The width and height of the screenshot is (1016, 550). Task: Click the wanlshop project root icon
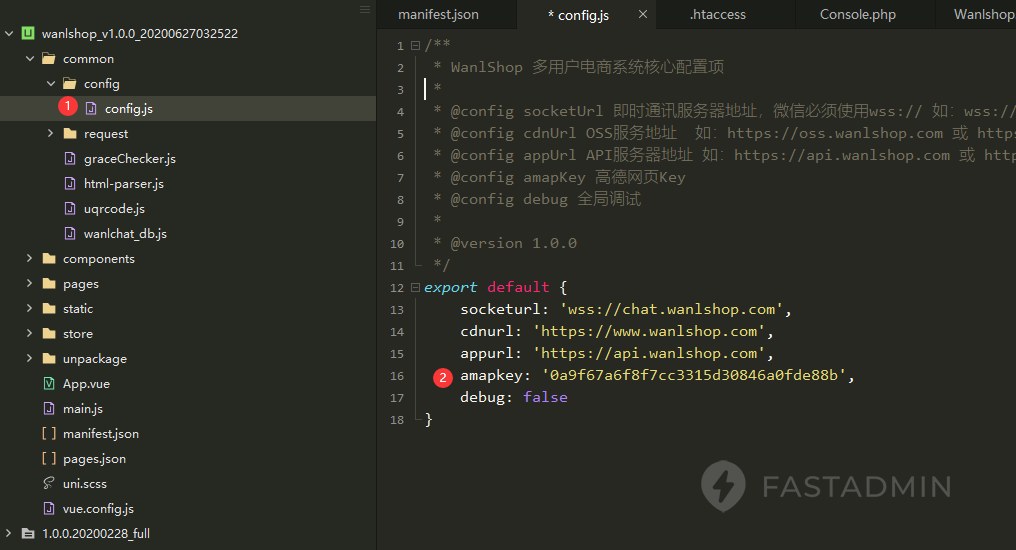point(28,33)
